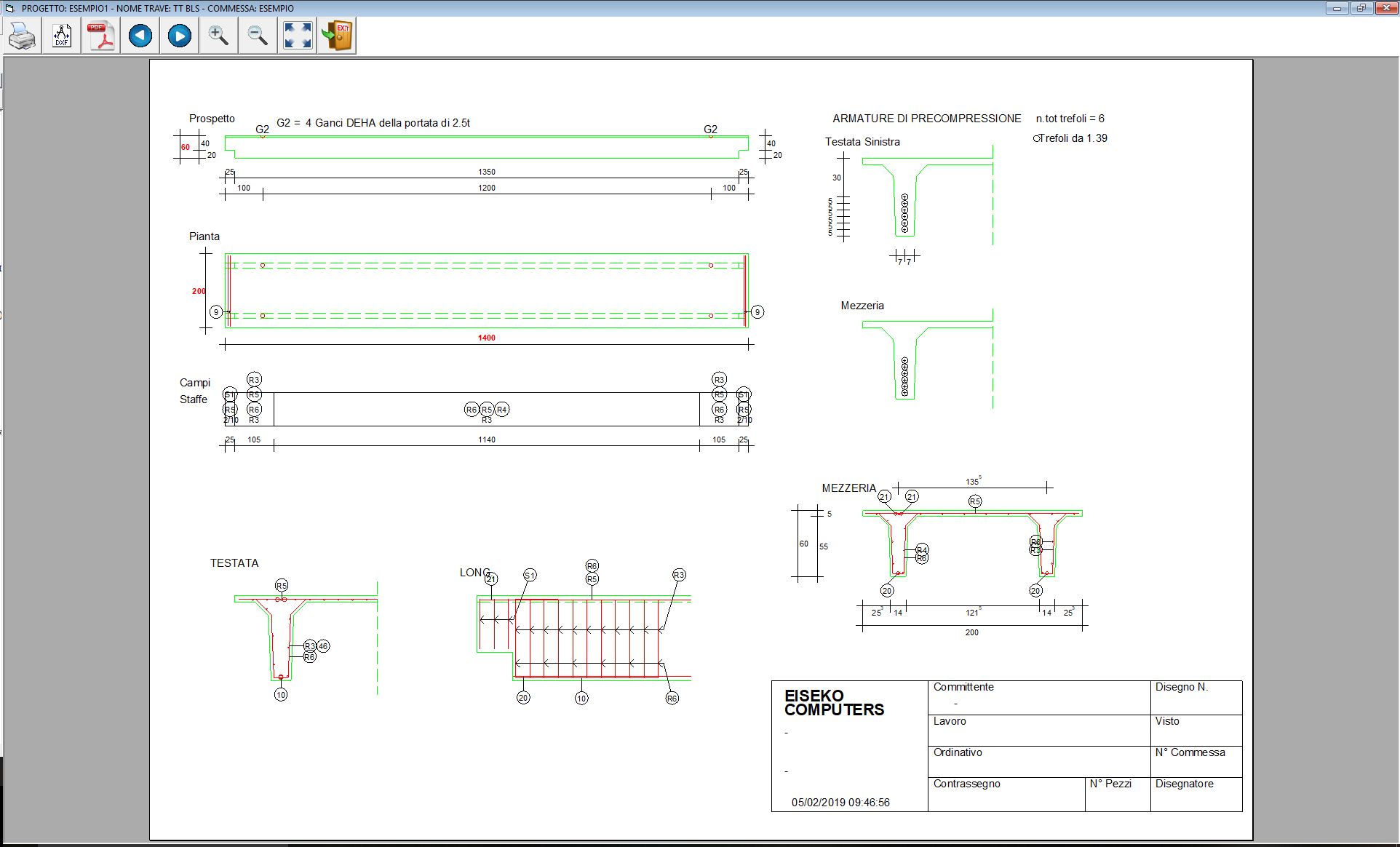Click the '1200' dimension in Prospetto
This screenshot has width=1400, height=847.
487,188
